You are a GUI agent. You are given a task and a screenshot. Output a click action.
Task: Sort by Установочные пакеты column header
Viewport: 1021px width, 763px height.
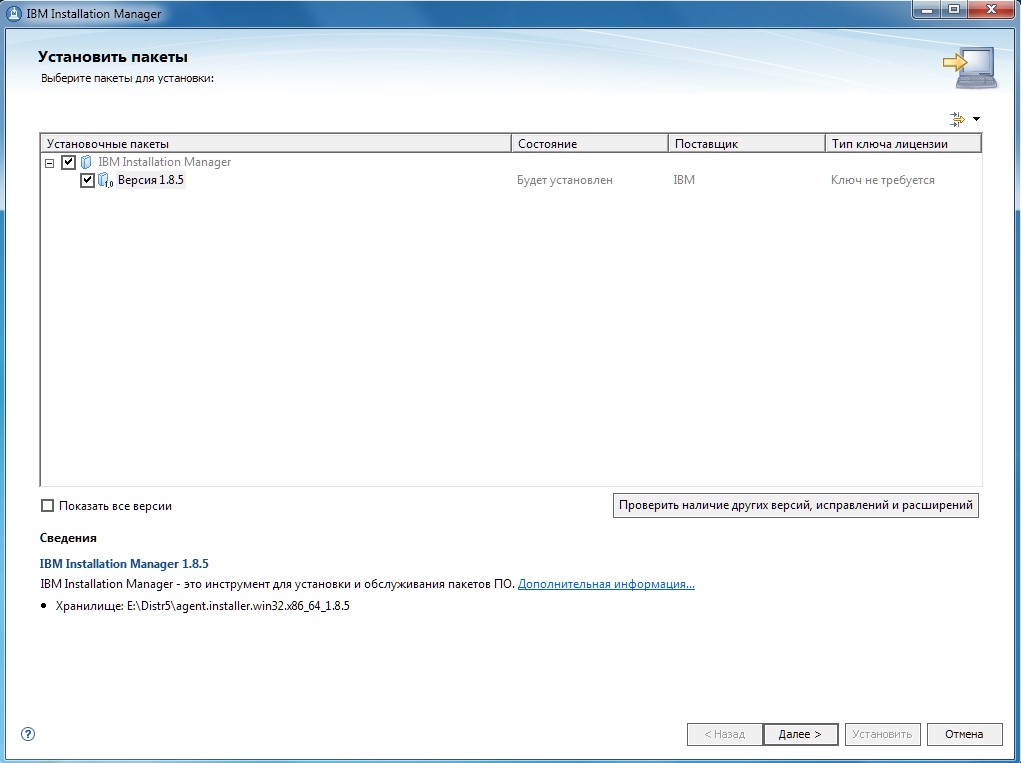[275, 144]
